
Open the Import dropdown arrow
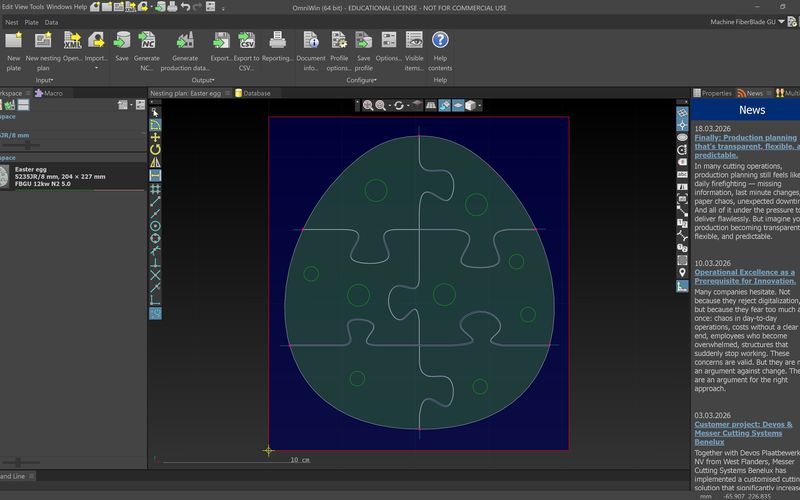pyautogui.click(x=96, y=68)
